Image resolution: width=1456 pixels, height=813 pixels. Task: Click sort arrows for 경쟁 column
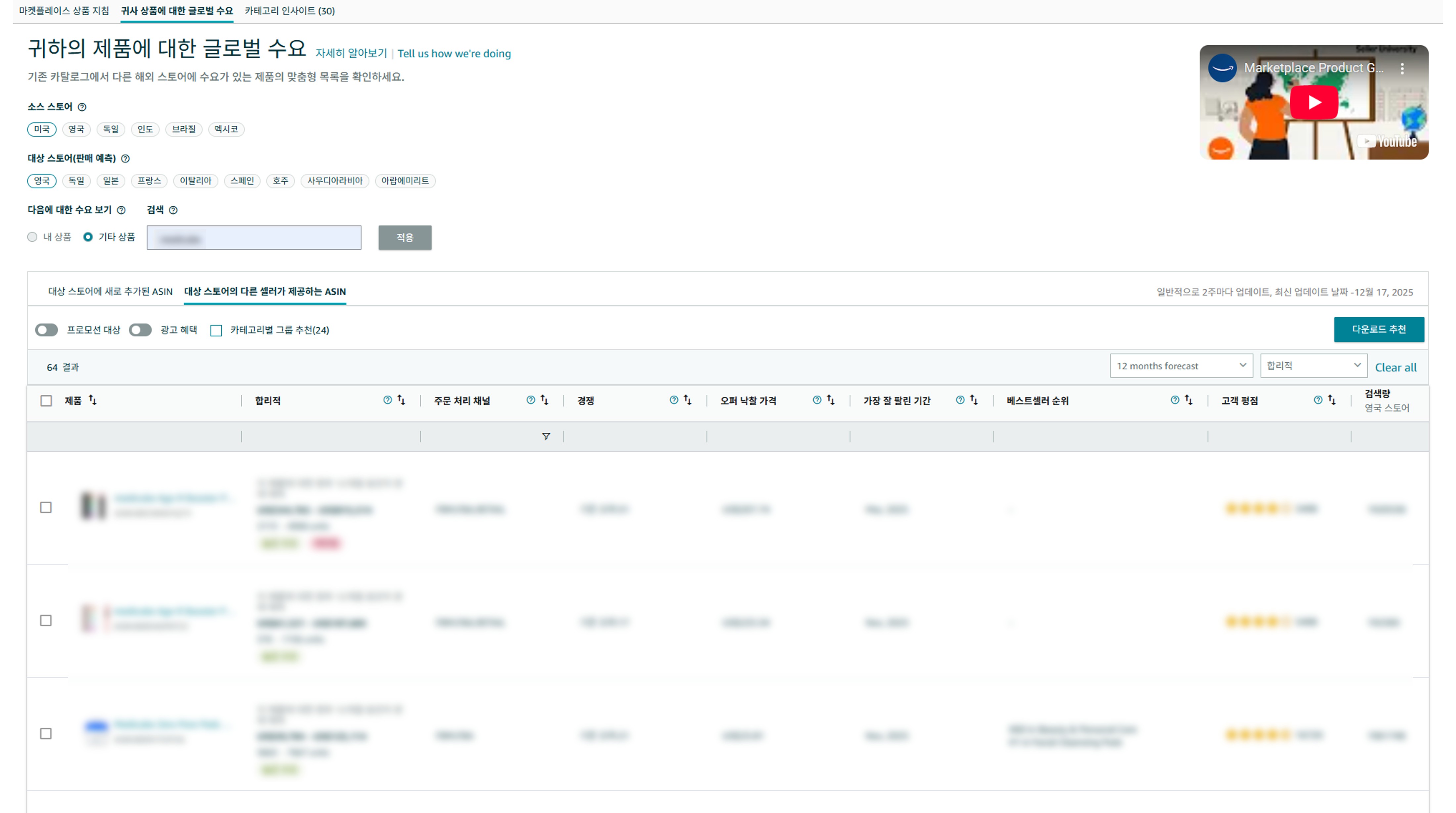(x=687, y=400)
